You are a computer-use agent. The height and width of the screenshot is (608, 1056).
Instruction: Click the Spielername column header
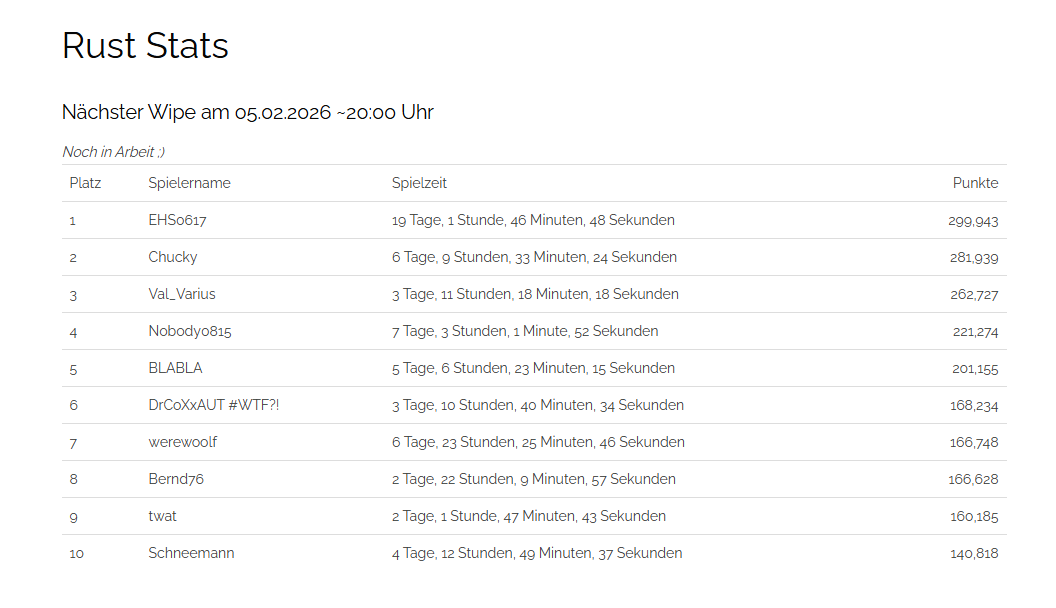(x=189, y=183)
